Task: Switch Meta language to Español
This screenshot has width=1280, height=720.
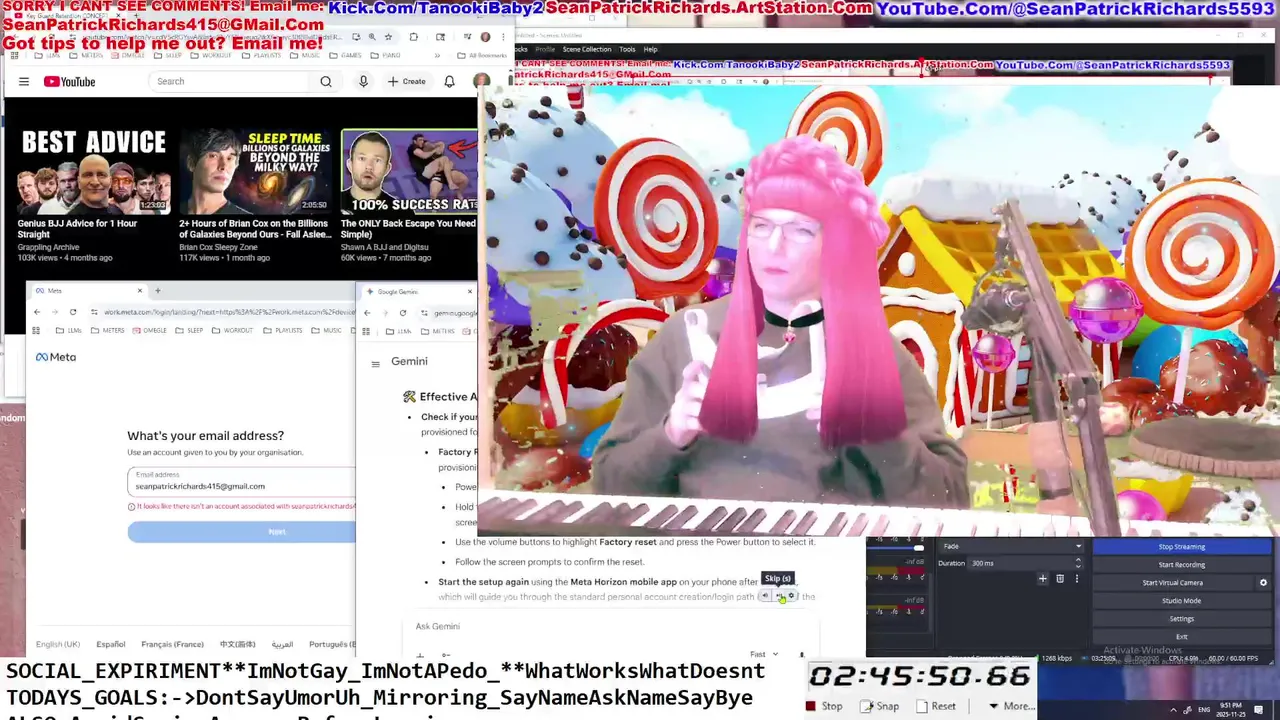Action: pos(111,644)
